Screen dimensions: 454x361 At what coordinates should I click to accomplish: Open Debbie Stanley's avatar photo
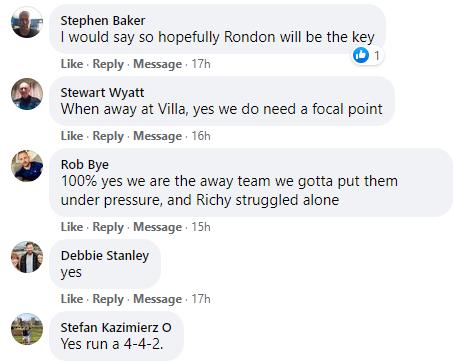(x=27, y=257)
